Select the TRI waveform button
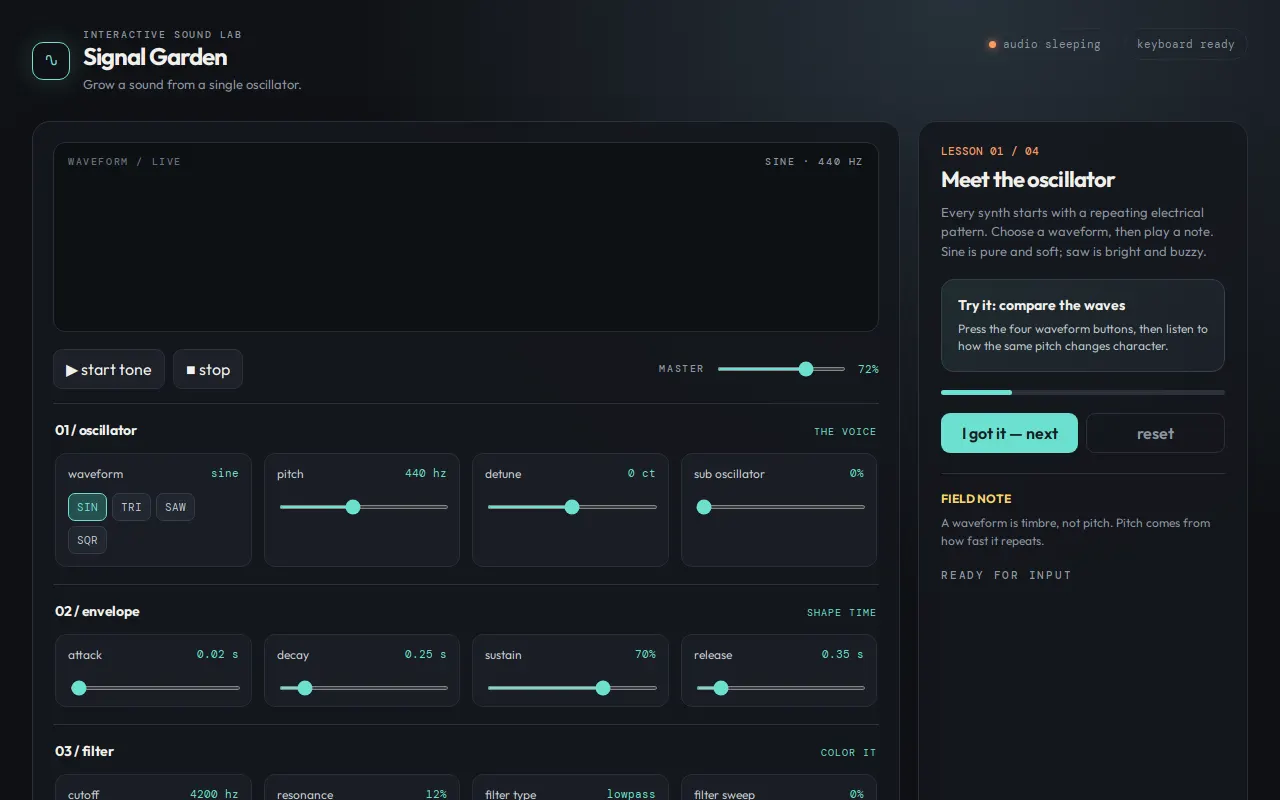Screen dimensions: 1280x800 (131, 507)
